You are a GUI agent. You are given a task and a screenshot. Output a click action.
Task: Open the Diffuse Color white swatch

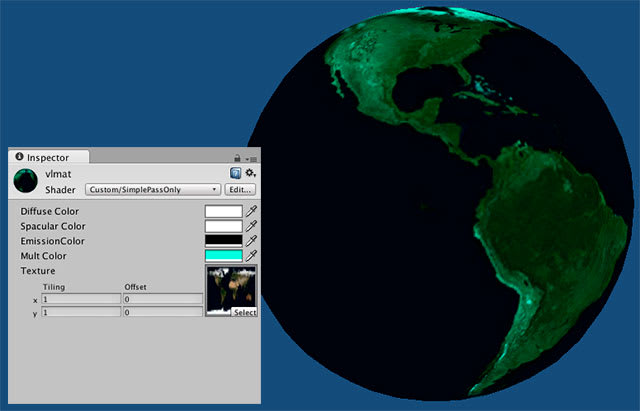coord(223,212)
